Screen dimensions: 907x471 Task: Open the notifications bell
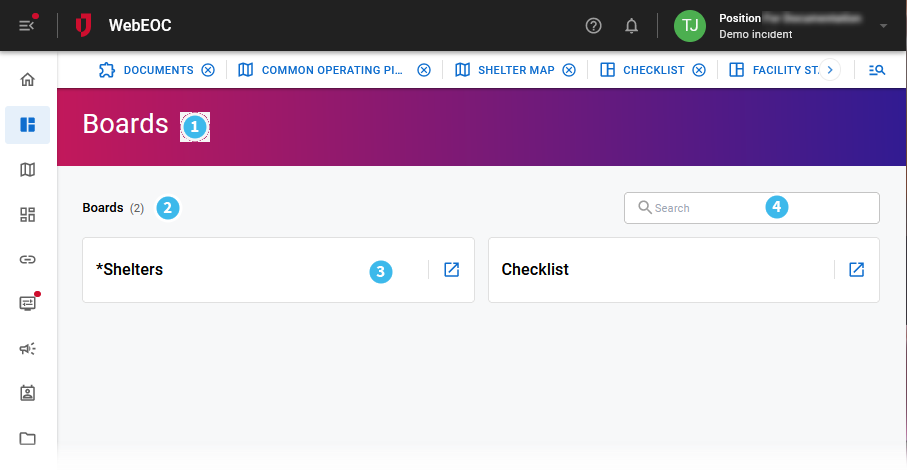point(631,26)
